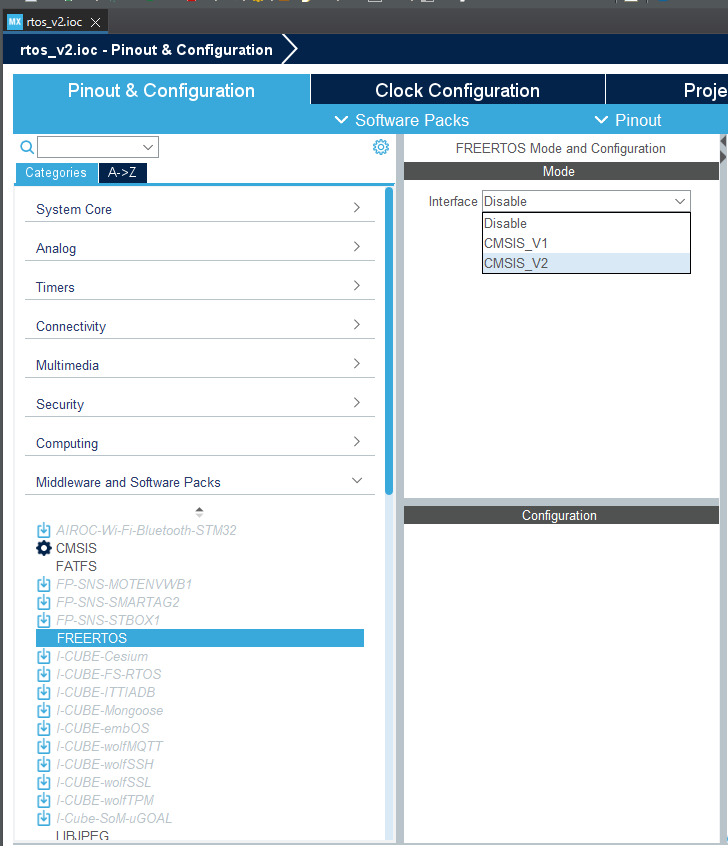The height and width of the screenshot is (846, 728).
Task: Select I-CUBE-embOS pack entry
Action: (103, 728)
